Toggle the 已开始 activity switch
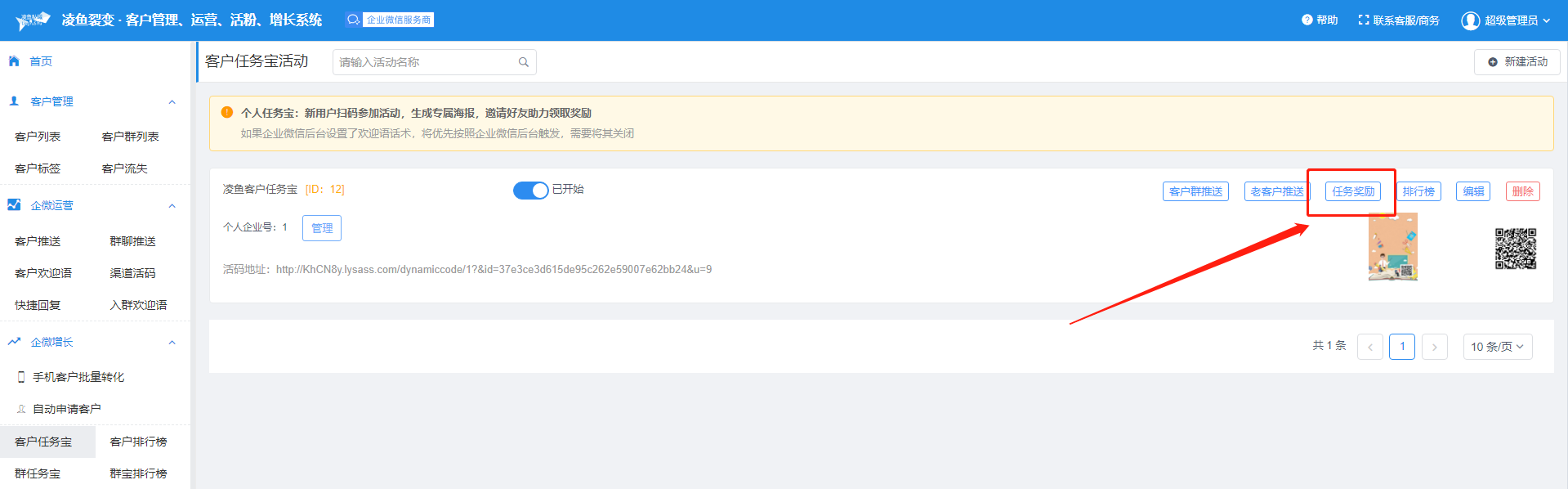 (x=530, y=190)
